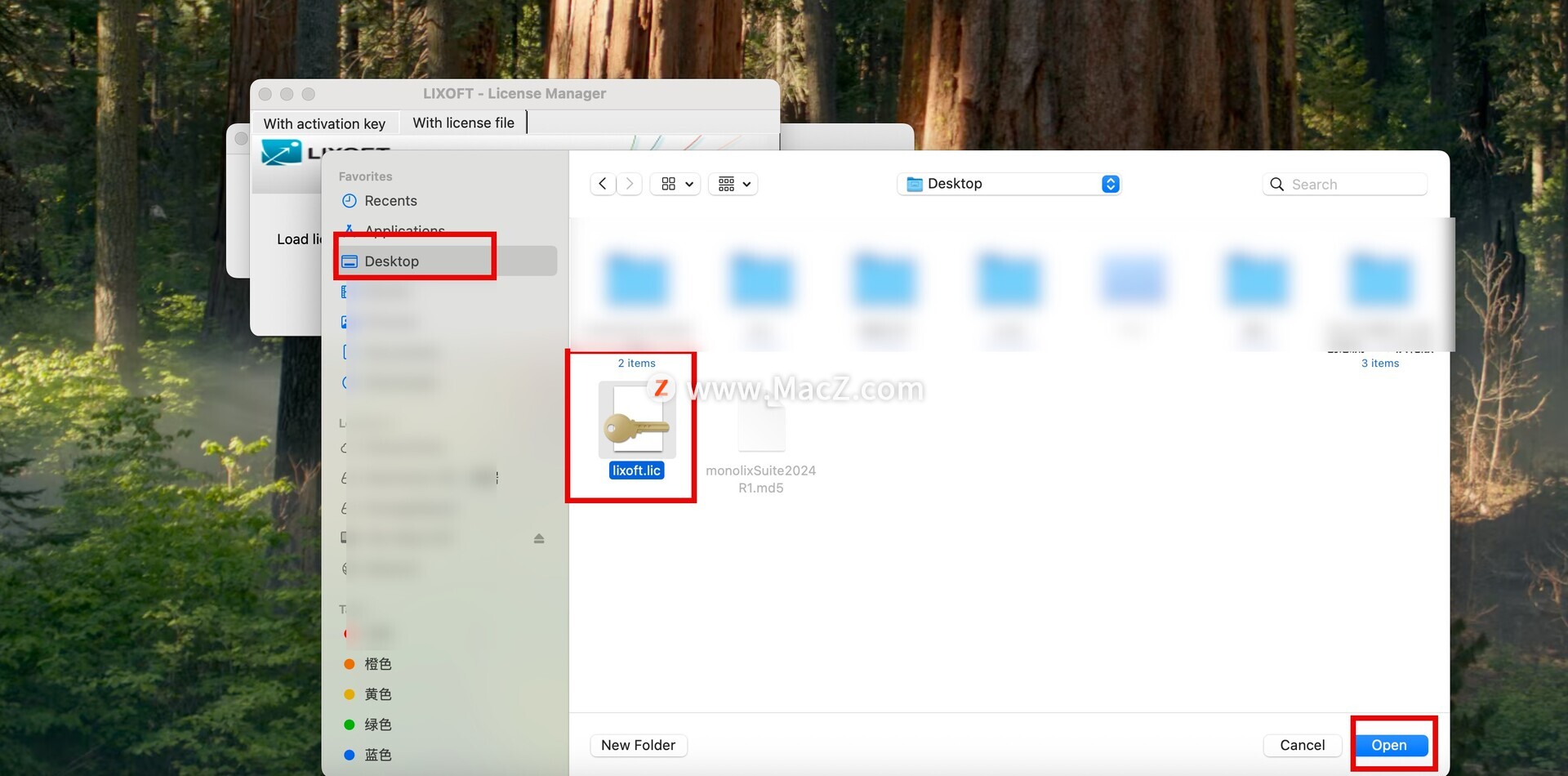
Task: Click the back navigation arrow
Action: pyautogui.click(x=603, y=184)
